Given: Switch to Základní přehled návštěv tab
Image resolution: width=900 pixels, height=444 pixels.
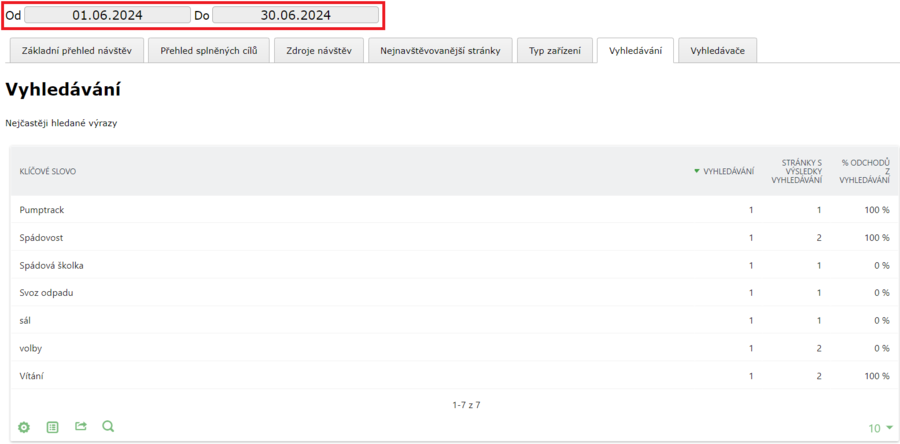Looking at the screenshot, I should coord(76,50).
